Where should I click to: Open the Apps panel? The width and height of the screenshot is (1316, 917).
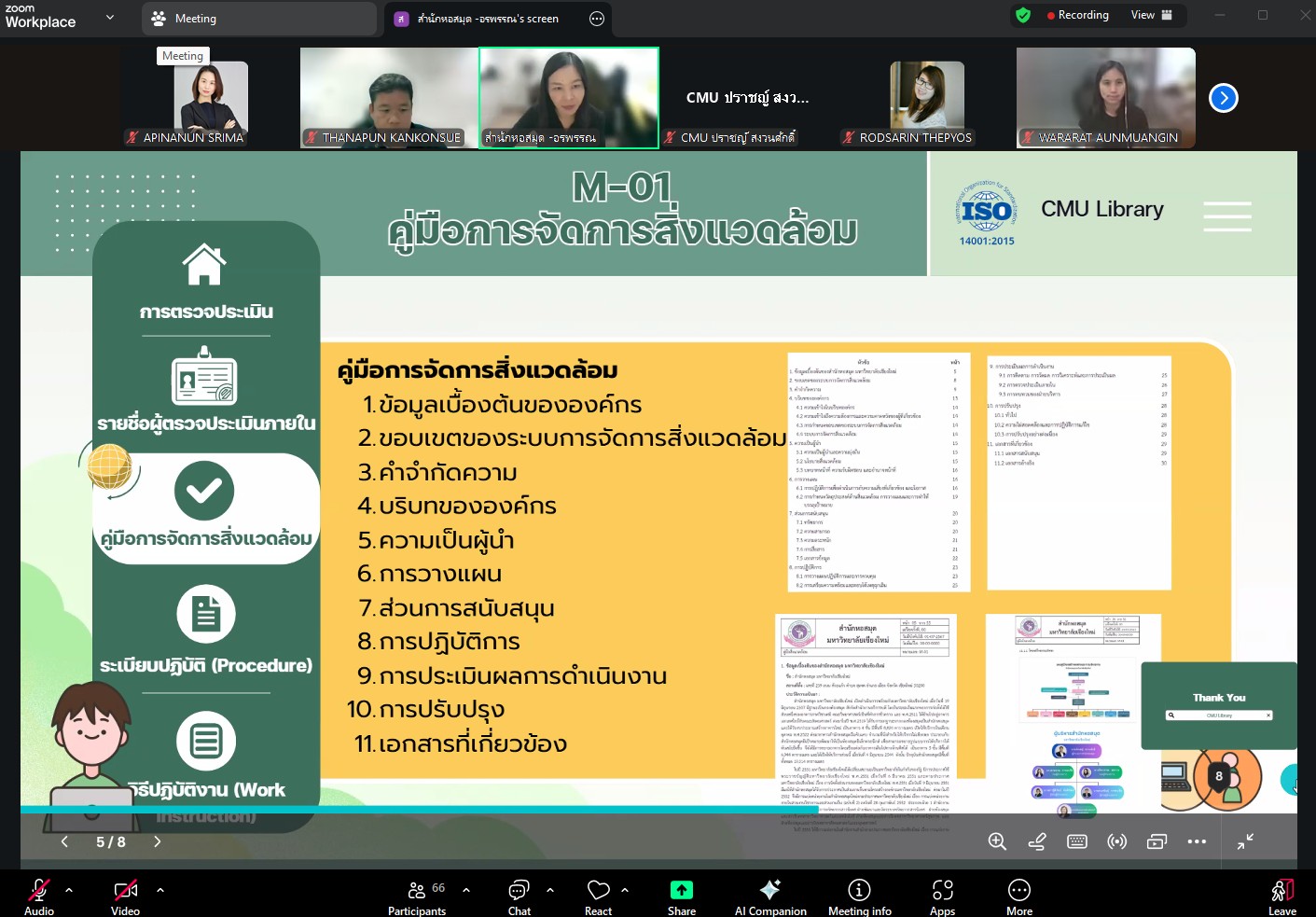coord(942,891)
